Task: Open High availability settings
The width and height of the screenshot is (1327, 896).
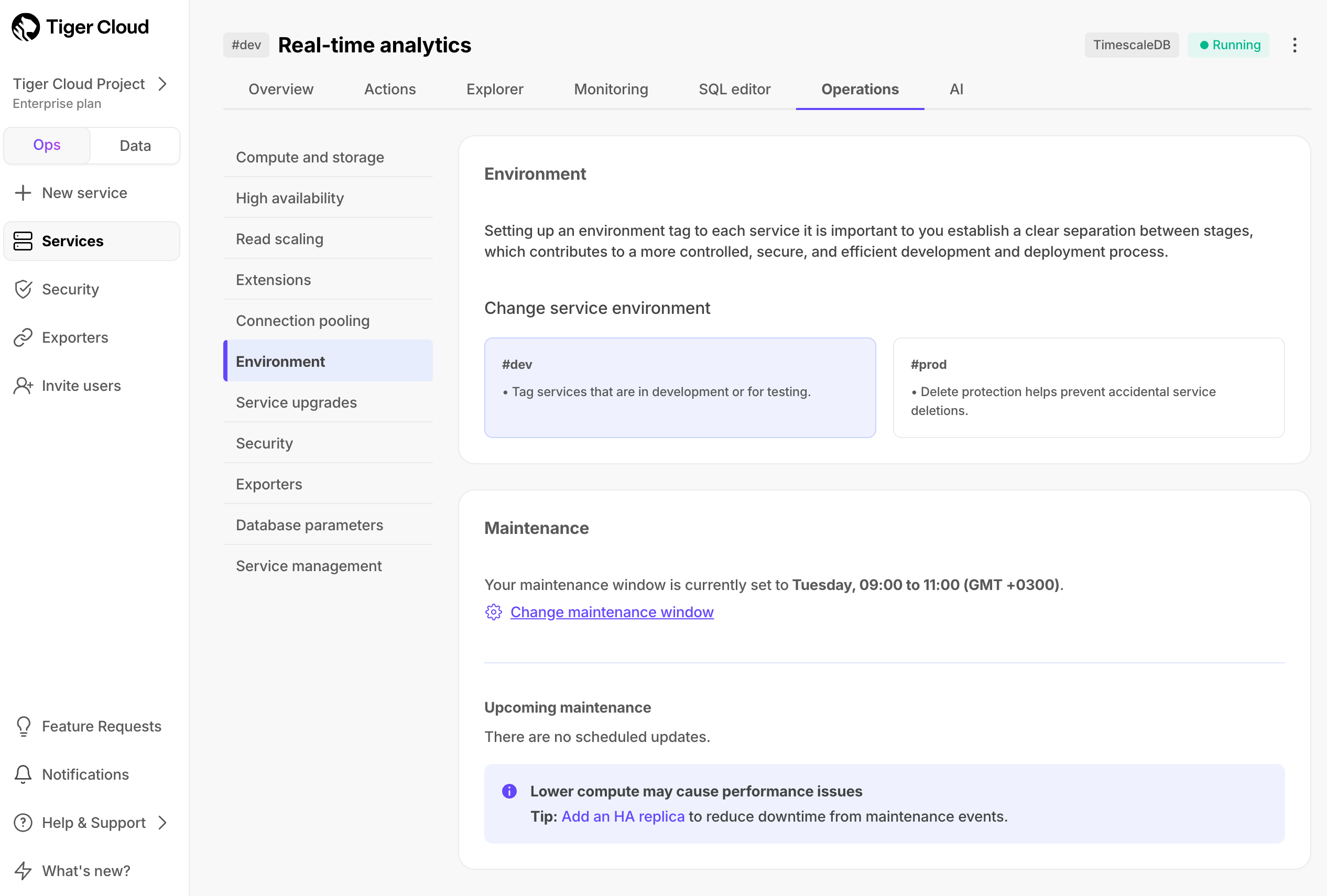Action: click(328, 198)
